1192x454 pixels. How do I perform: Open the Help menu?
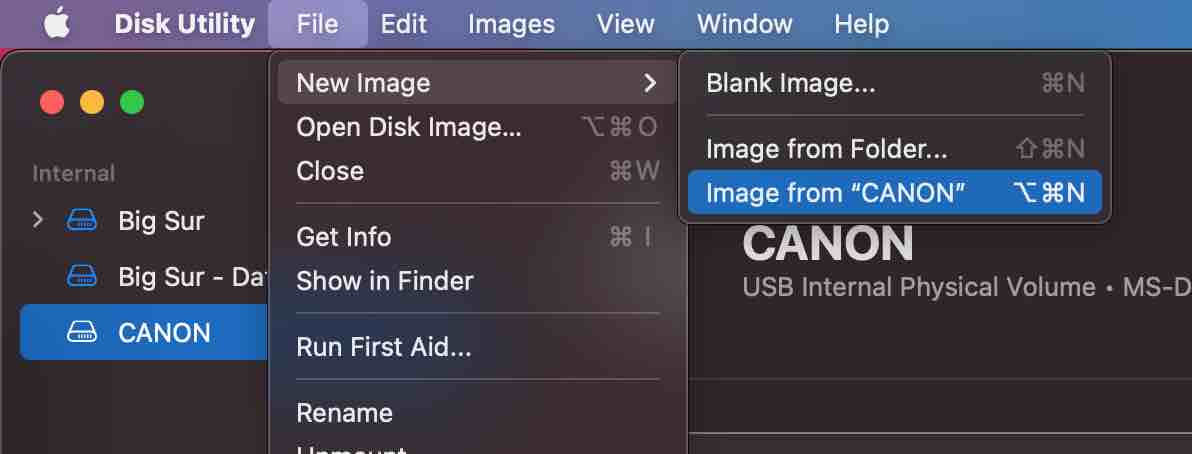click(861, 24)
